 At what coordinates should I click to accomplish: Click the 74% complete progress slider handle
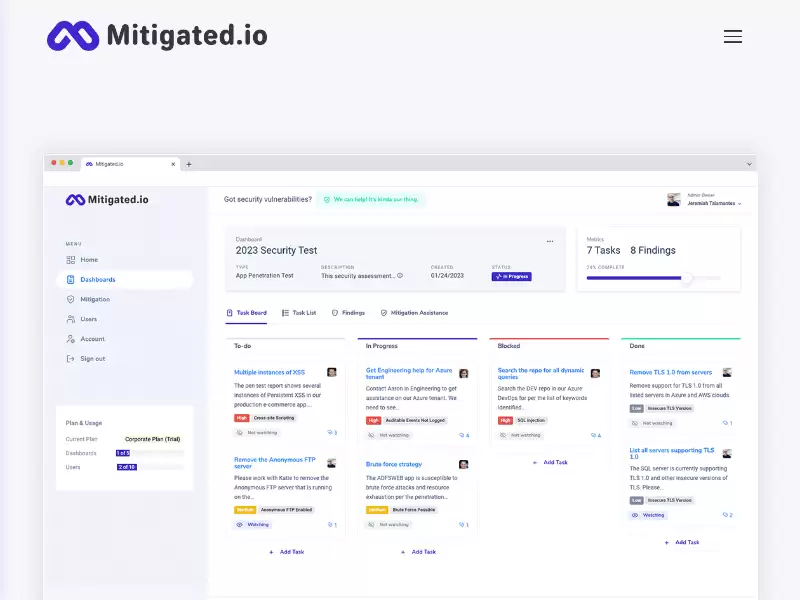[687, 278]
